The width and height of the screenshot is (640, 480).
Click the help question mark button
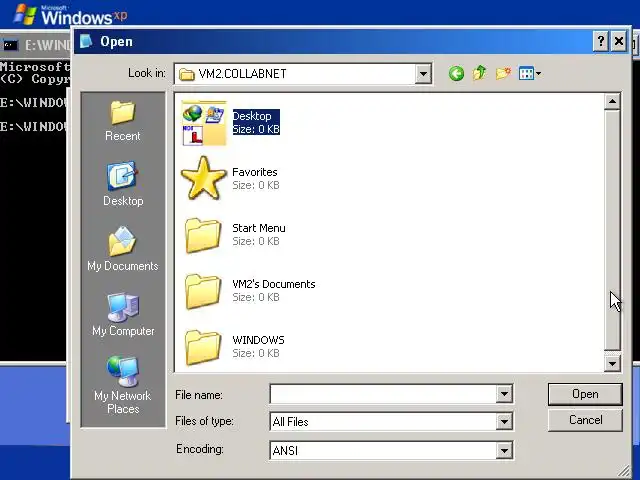(x=601, y=41)
